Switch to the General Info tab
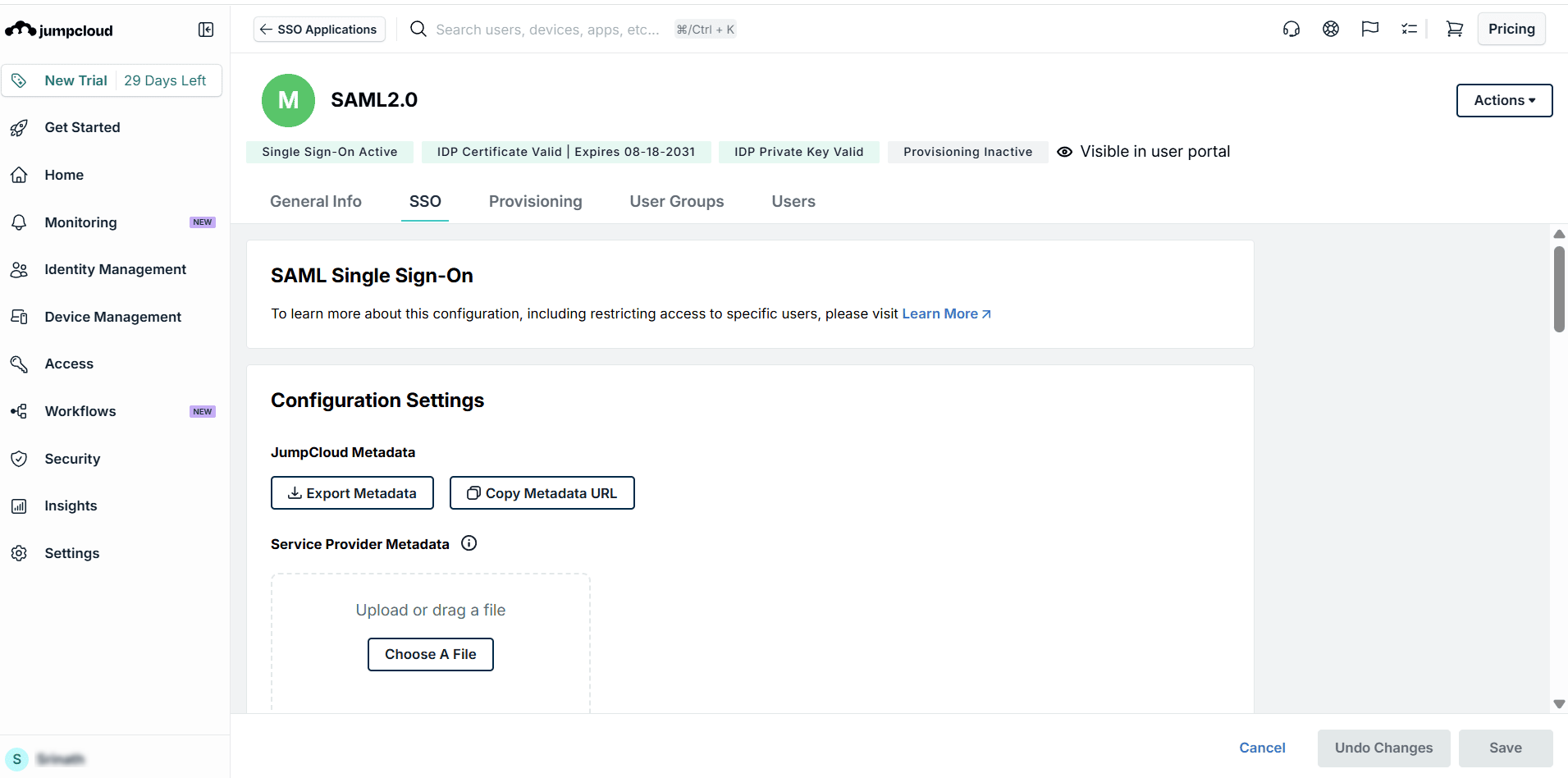The width and height of the screenshot is (1568, 778). click(316, 202)
